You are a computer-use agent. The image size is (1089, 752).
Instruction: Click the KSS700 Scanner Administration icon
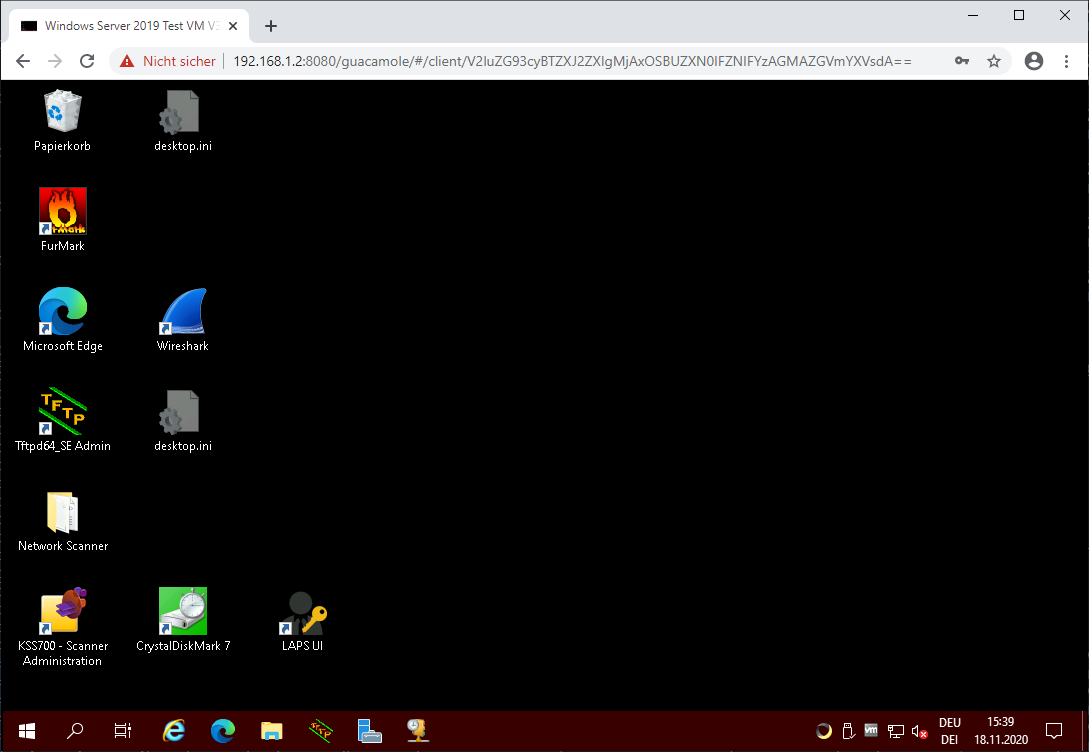[x=62, y=612]
